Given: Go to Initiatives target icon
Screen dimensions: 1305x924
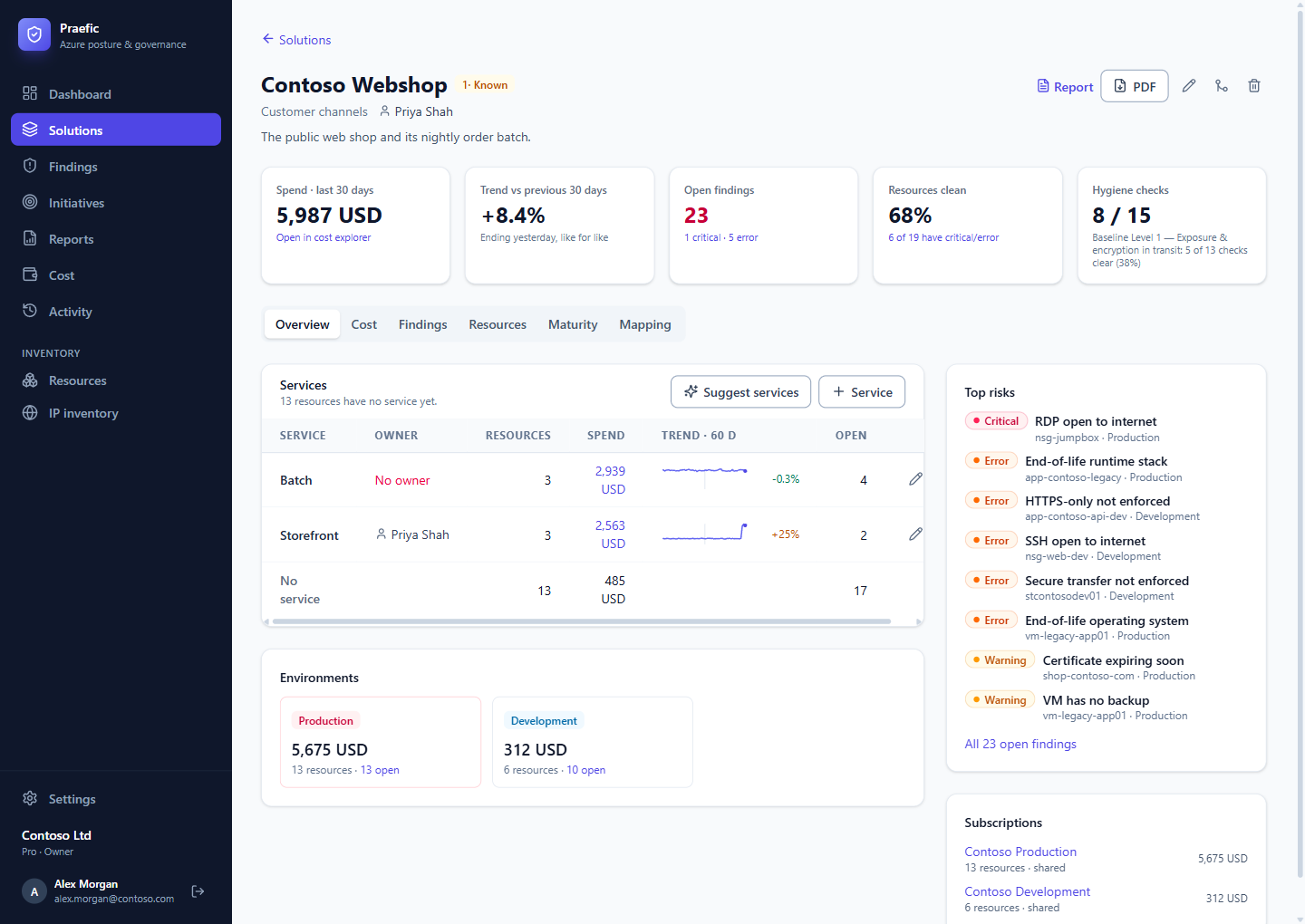Looking at the screenshot, I should click(x=30, y=202).
